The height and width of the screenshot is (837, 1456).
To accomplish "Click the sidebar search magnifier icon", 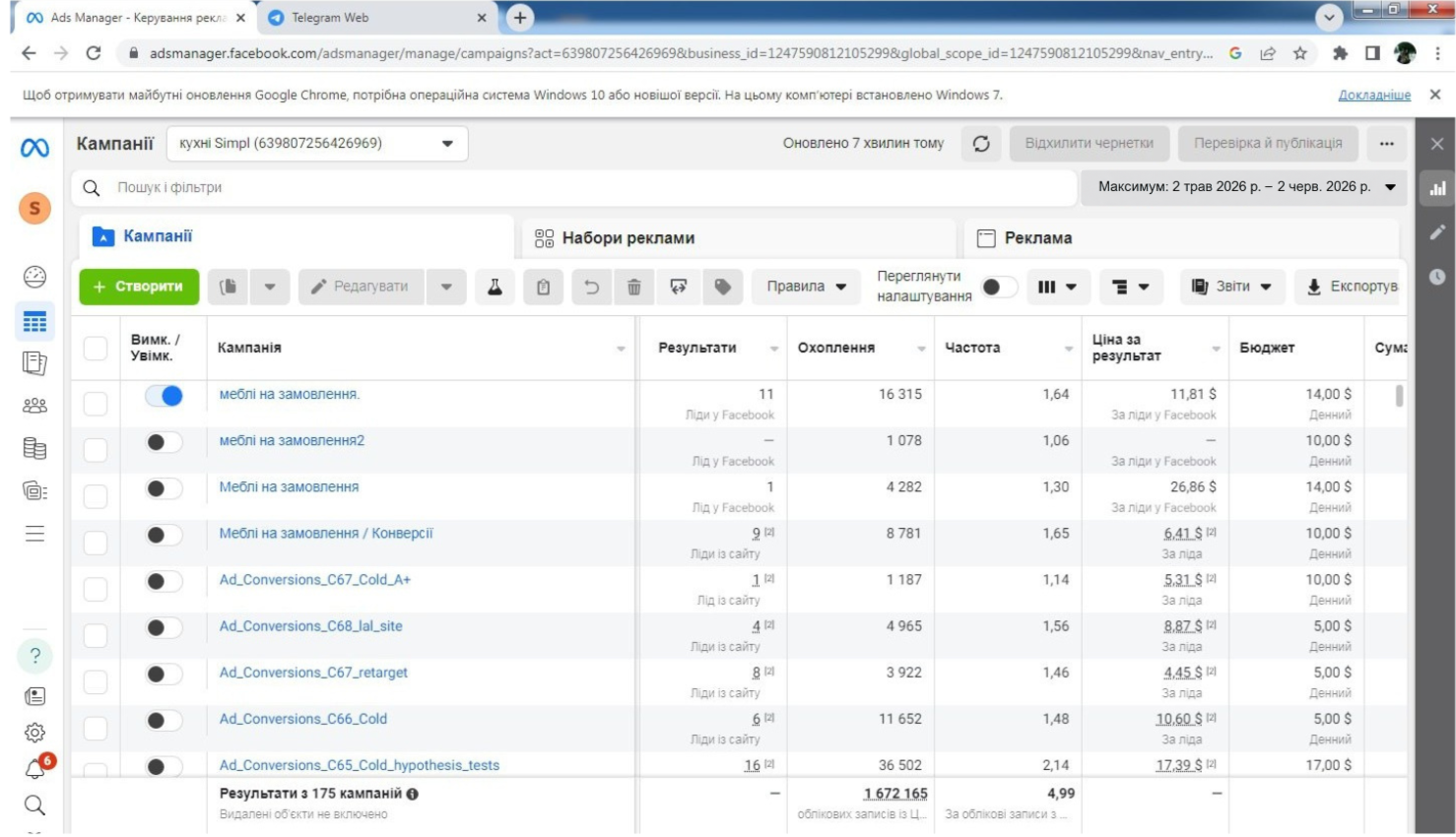I will [x=34, y=805].
